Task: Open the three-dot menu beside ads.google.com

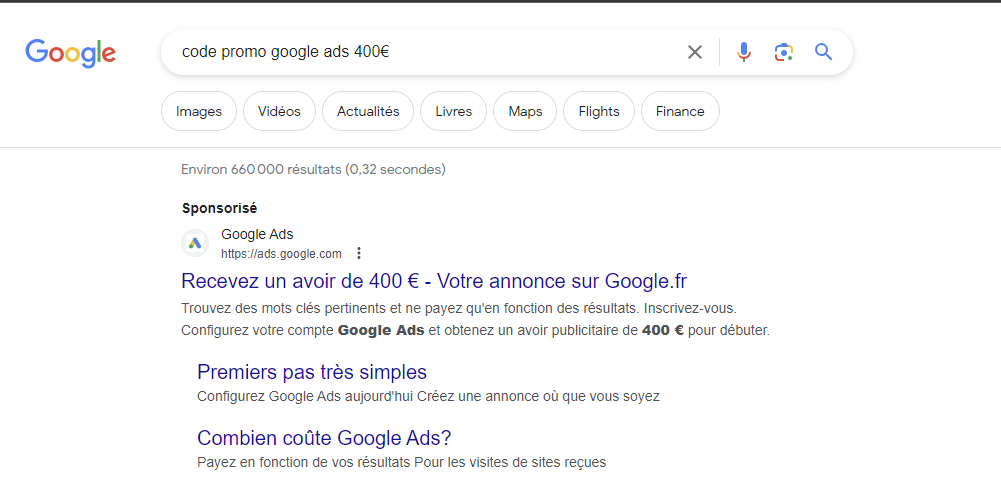Action: [x=359, y=253]
